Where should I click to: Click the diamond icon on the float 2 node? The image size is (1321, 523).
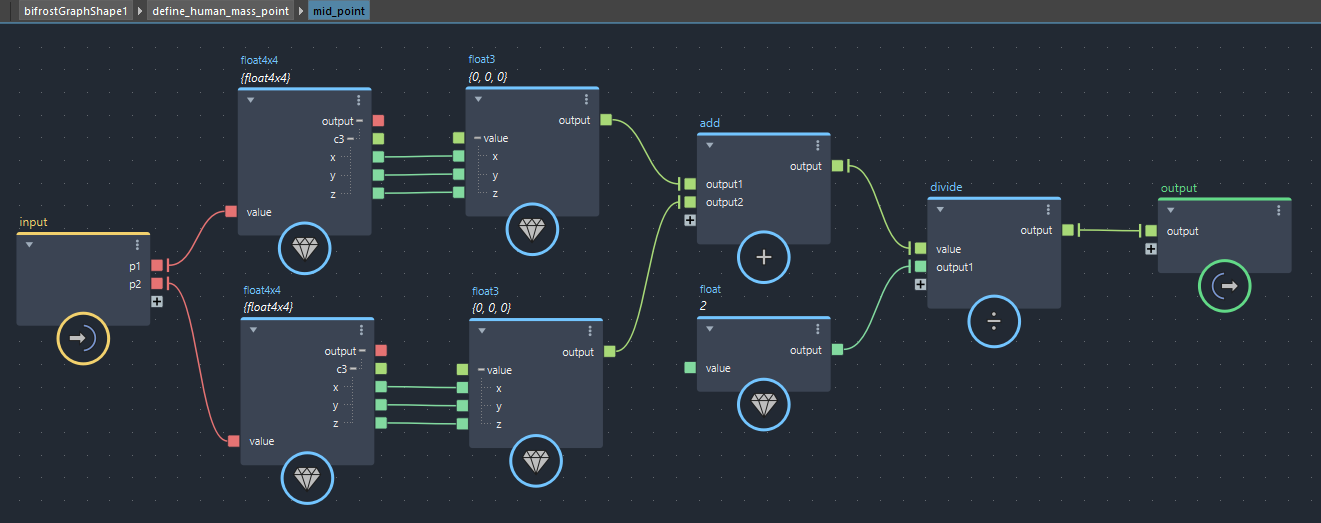coord(764,405)
